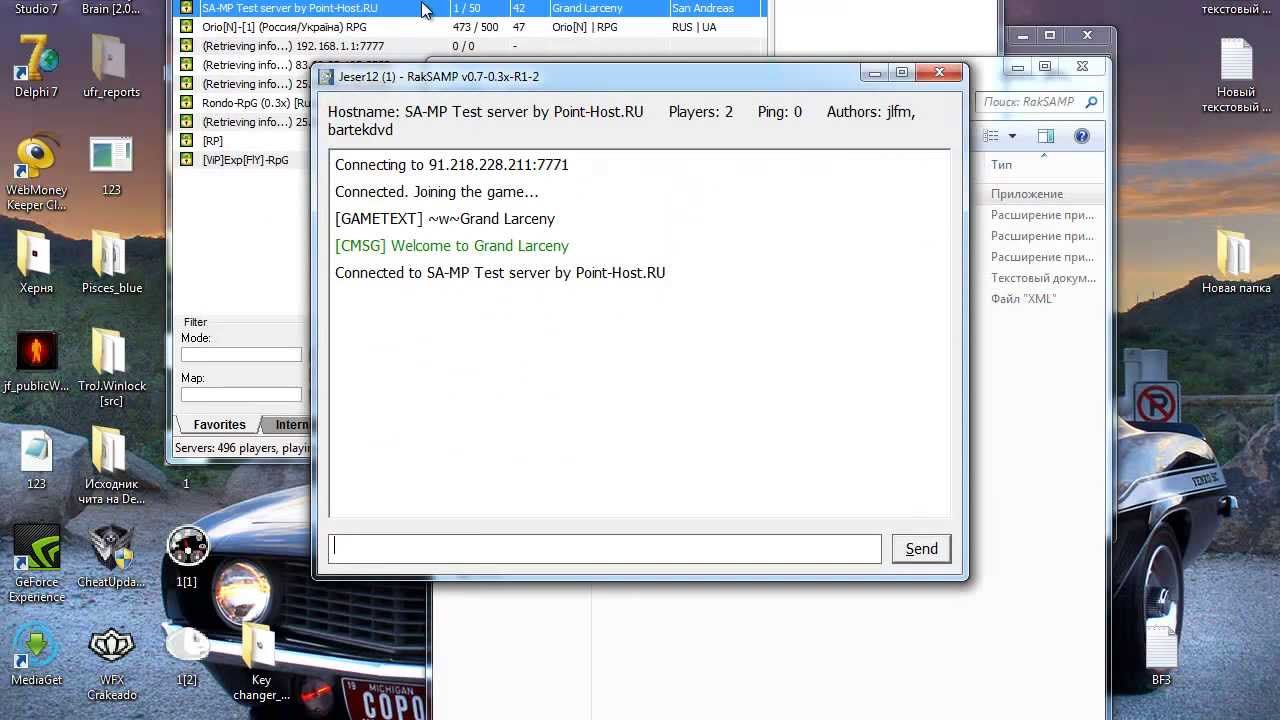Click the RUS | UA map cell
The image size is (1280, 720).
click(x=694, y=27)
